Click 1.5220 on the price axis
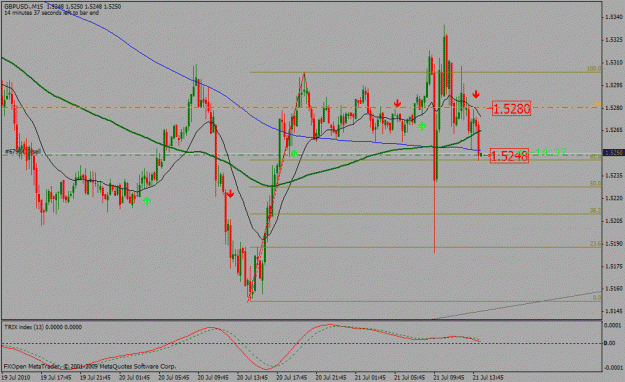This screenshot has width=625, height=382. pyautogui.click(x=614, y=198)
